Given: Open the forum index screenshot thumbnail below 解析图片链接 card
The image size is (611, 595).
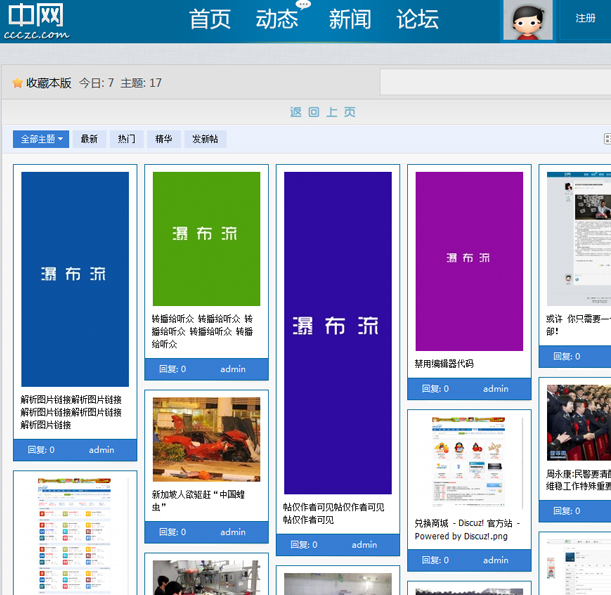Looking at the screenshot, I should click(75, 536).
